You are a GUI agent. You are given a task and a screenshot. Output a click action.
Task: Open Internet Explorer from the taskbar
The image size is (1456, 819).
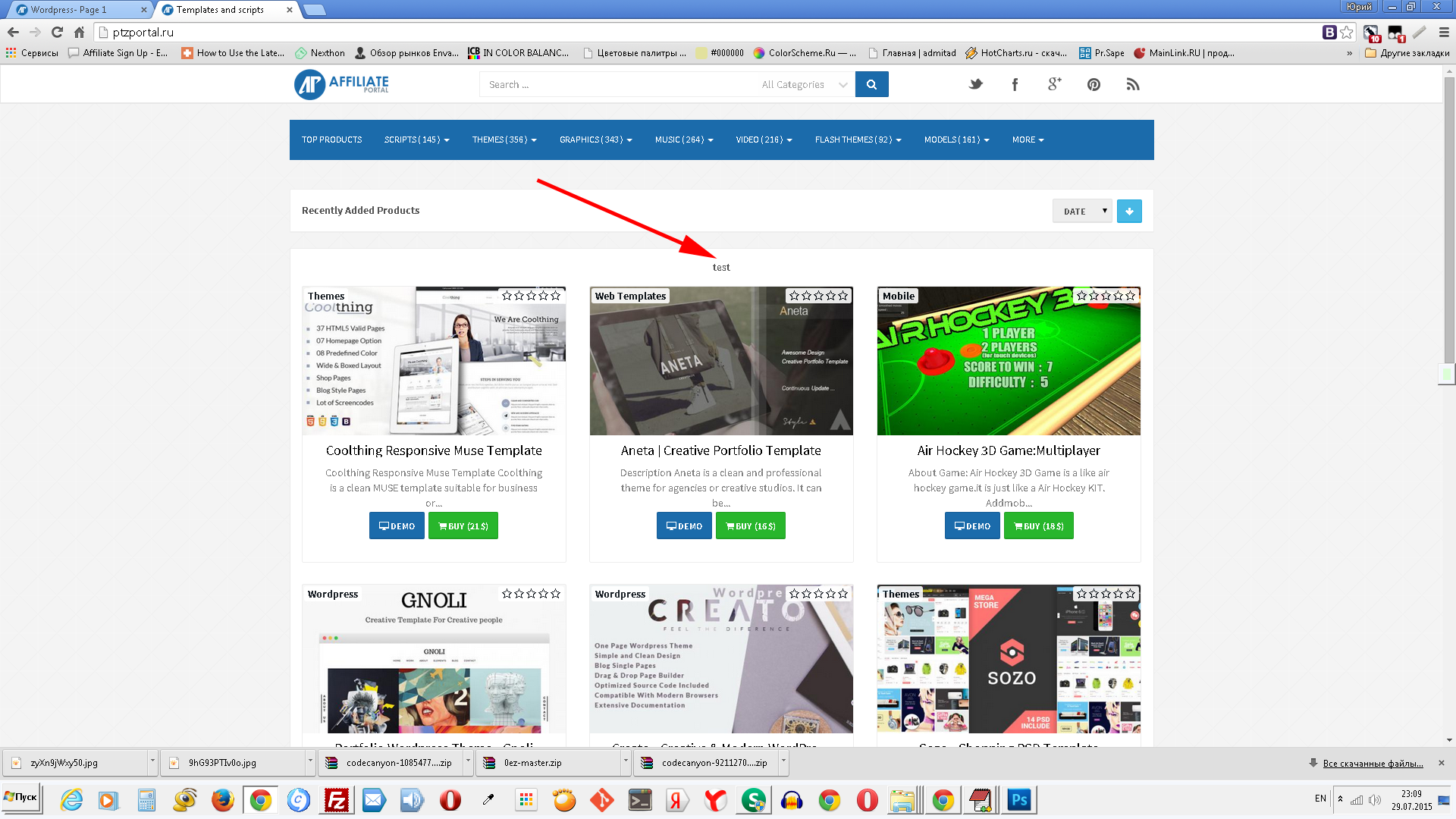[x=71, y=799]
